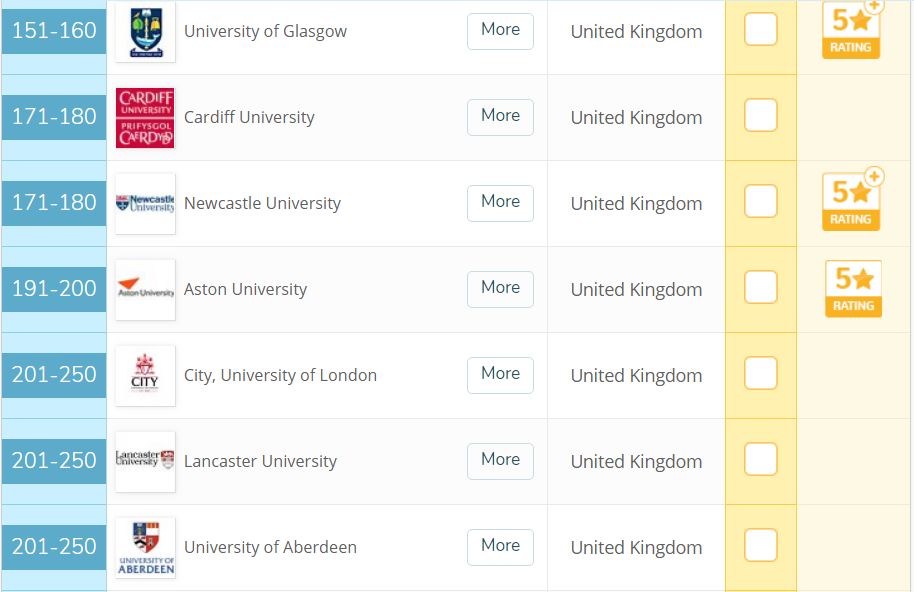The width and height of the screenshot is (914, 592).
Task: Expand More details for Newcastle University
Action: pyautogui.click(x=500, y=203)
